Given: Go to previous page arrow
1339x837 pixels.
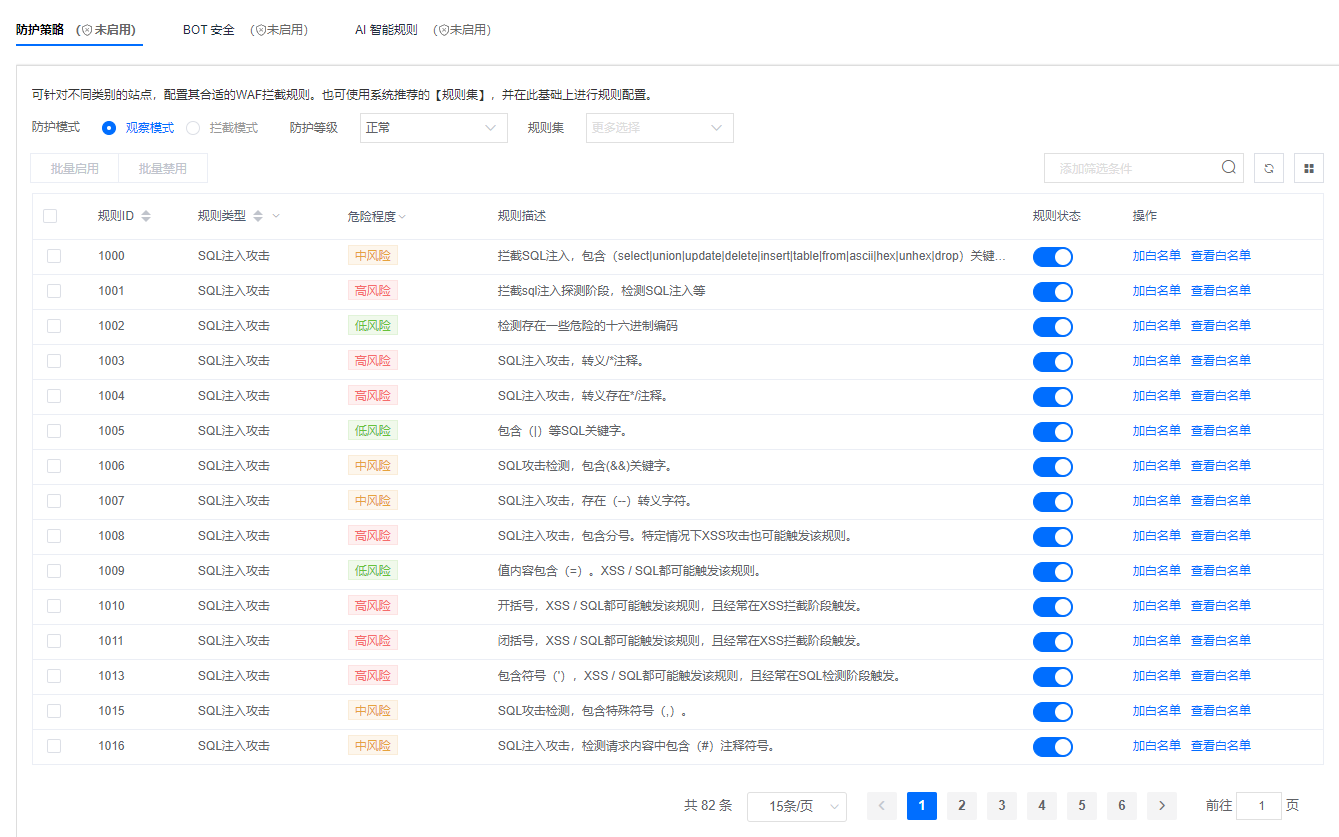Looking at the screenshot, I should coord(882,806).
